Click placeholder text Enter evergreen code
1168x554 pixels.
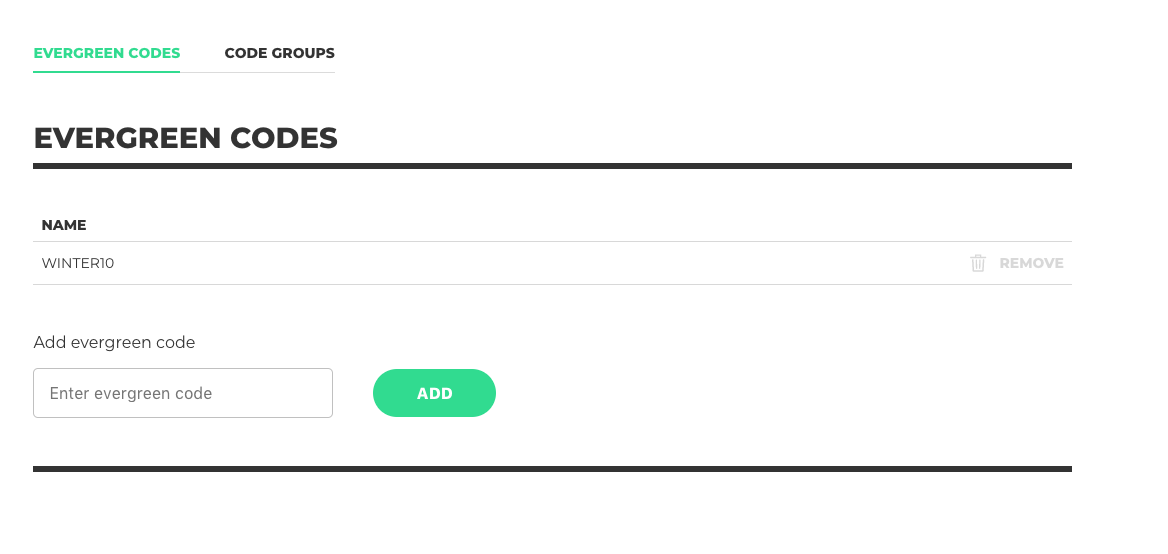tap(131, 393)
